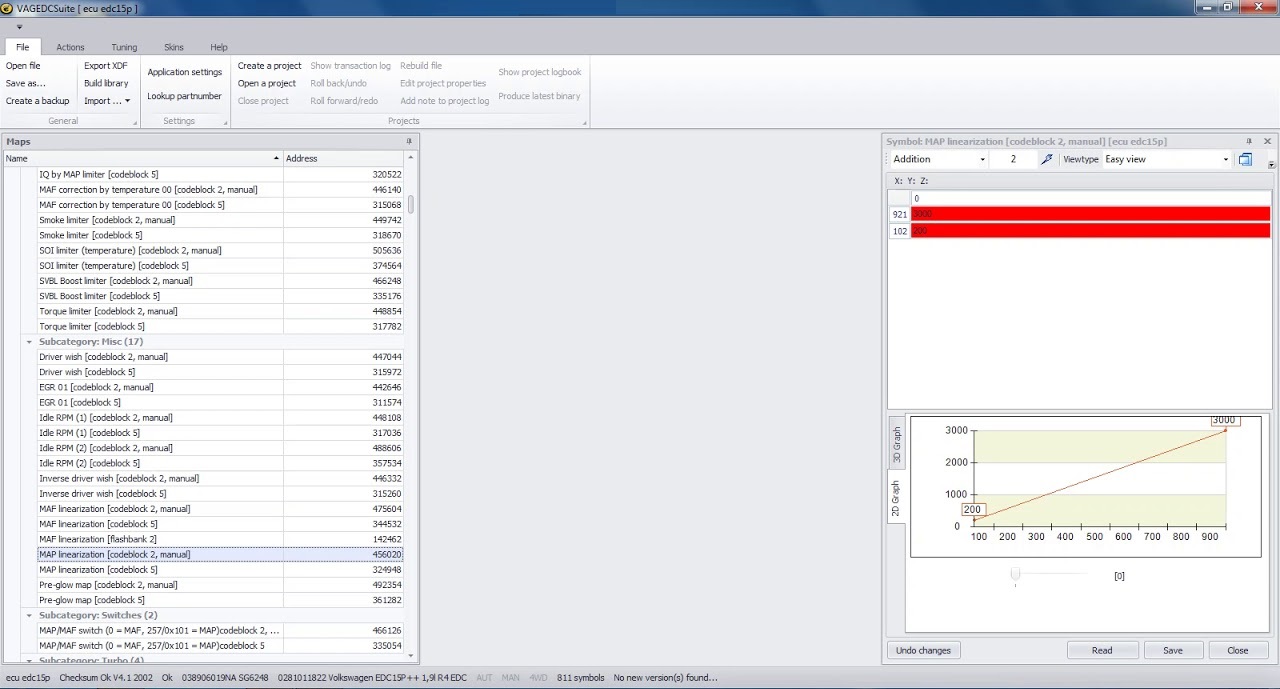1280x689 pixels.
Task: Expand the Import dropdown in ribbon
Action: tap(107, 101)
